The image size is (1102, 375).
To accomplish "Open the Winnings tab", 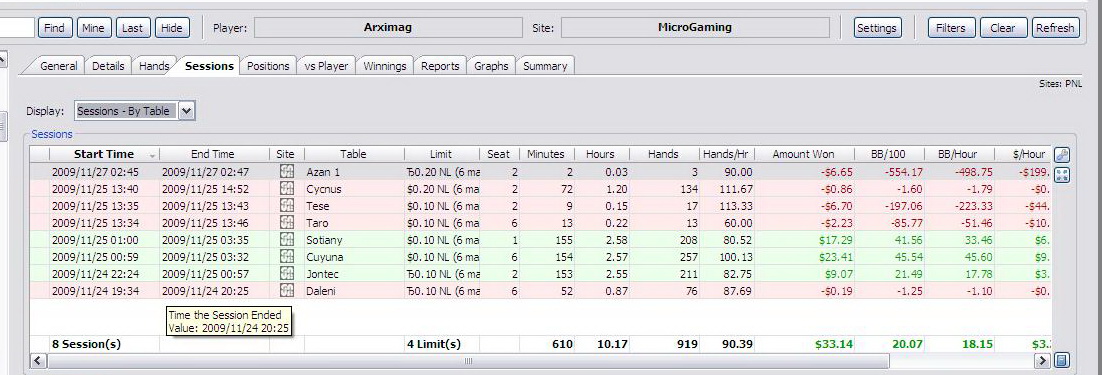I will (384, 66).
